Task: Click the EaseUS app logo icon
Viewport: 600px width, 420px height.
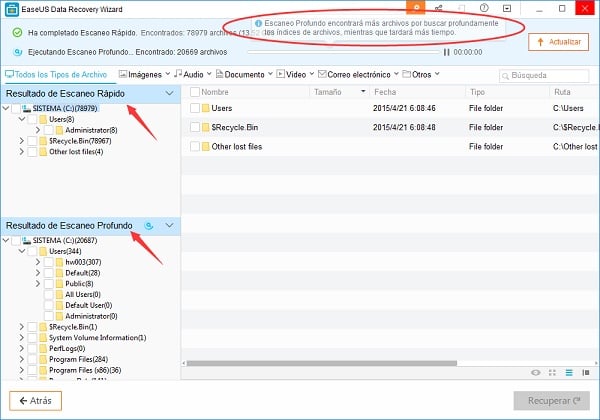Action: [12, 9]
